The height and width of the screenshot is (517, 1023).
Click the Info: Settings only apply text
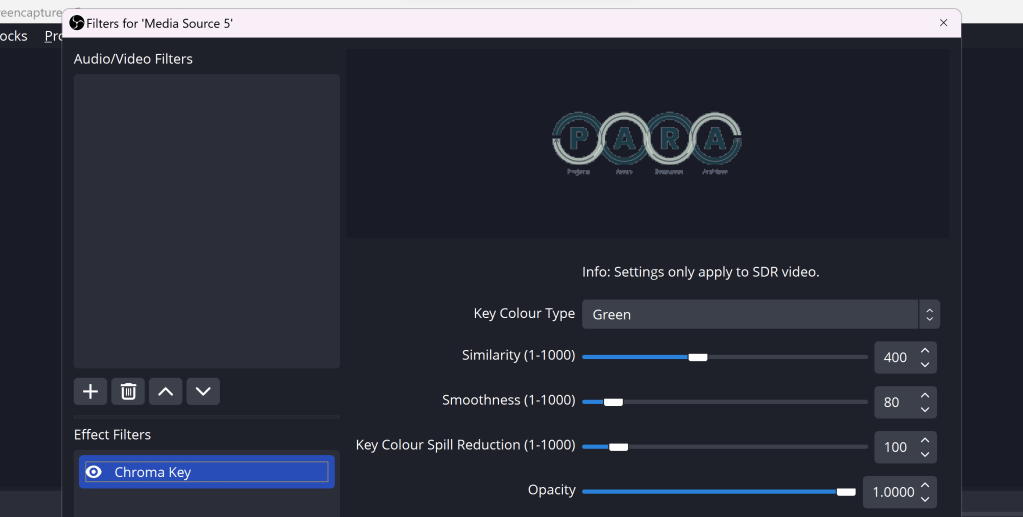701,272
